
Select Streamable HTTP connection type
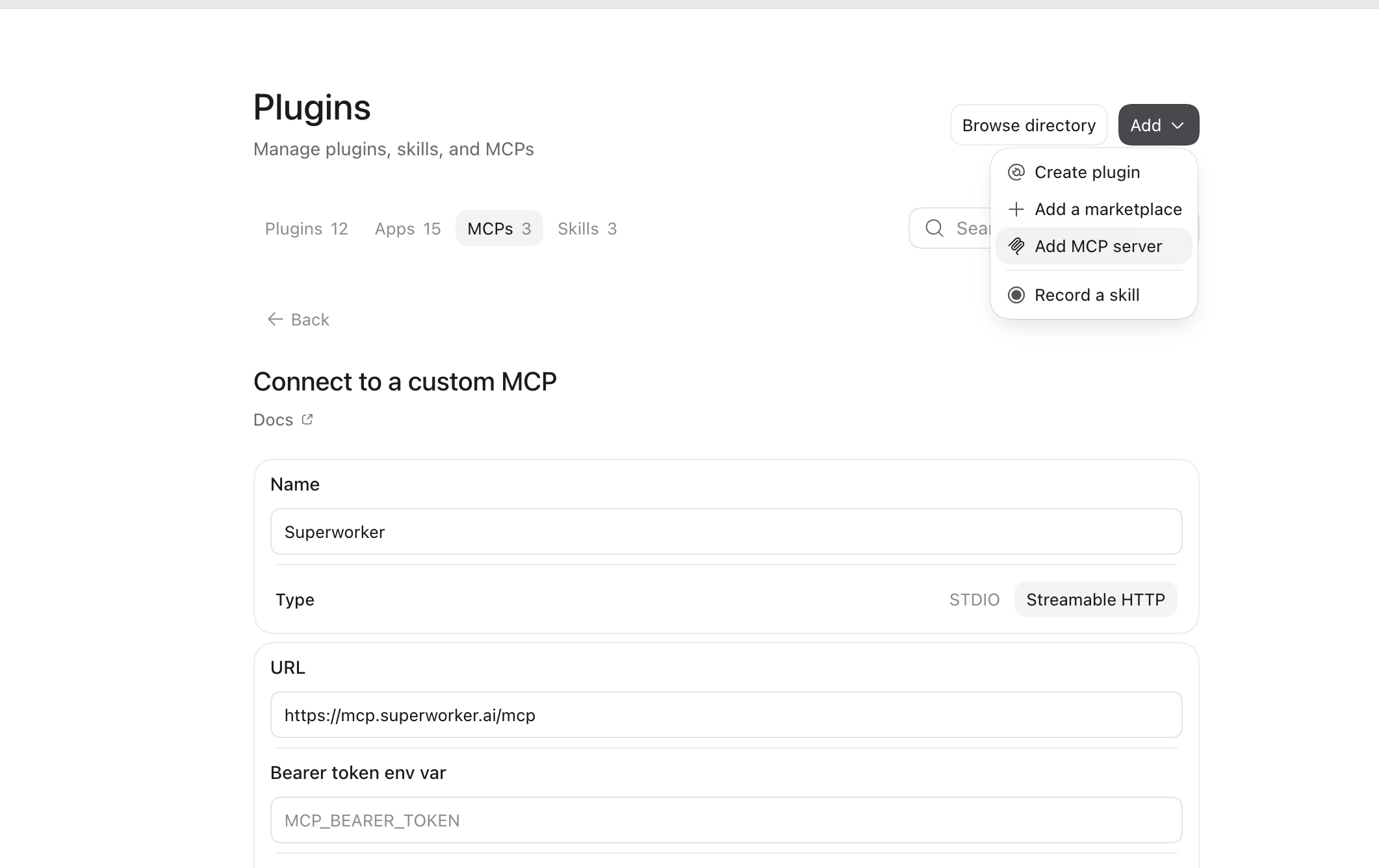1096,600
